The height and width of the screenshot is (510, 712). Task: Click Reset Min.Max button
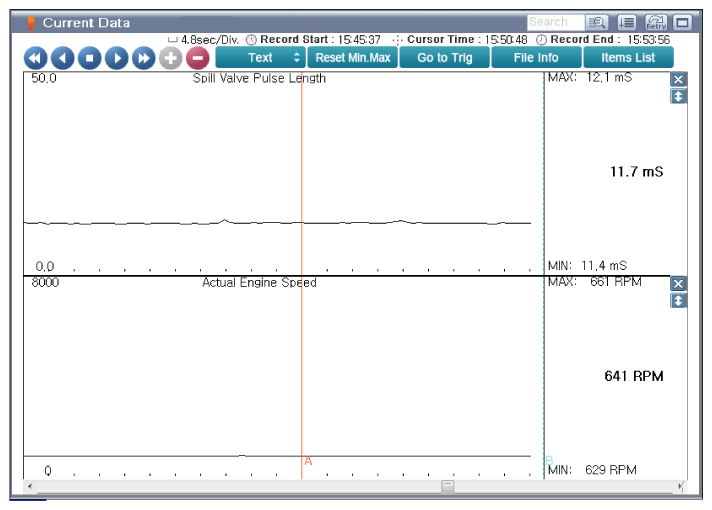click(354, 58)
